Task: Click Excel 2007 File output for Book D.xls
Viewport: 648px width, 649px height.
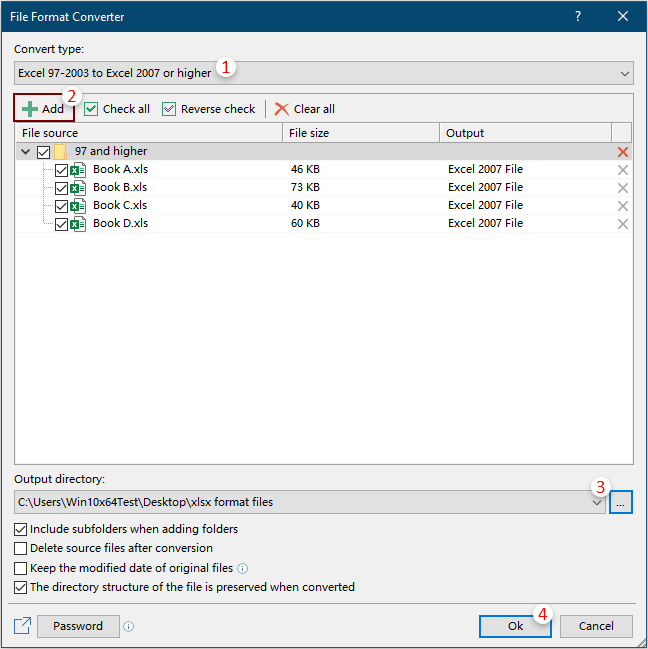Action: [485, 223]
